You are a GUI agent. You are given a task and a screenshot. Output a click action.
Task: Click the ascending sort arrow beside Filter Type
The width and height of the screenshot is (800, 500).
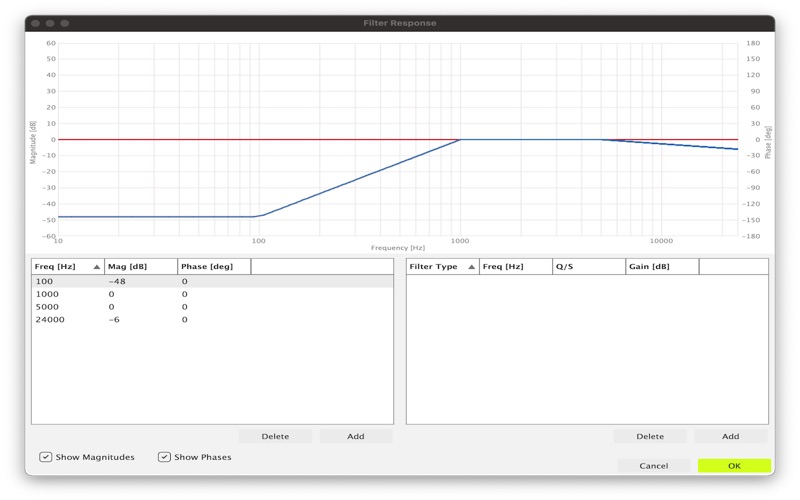471,267
